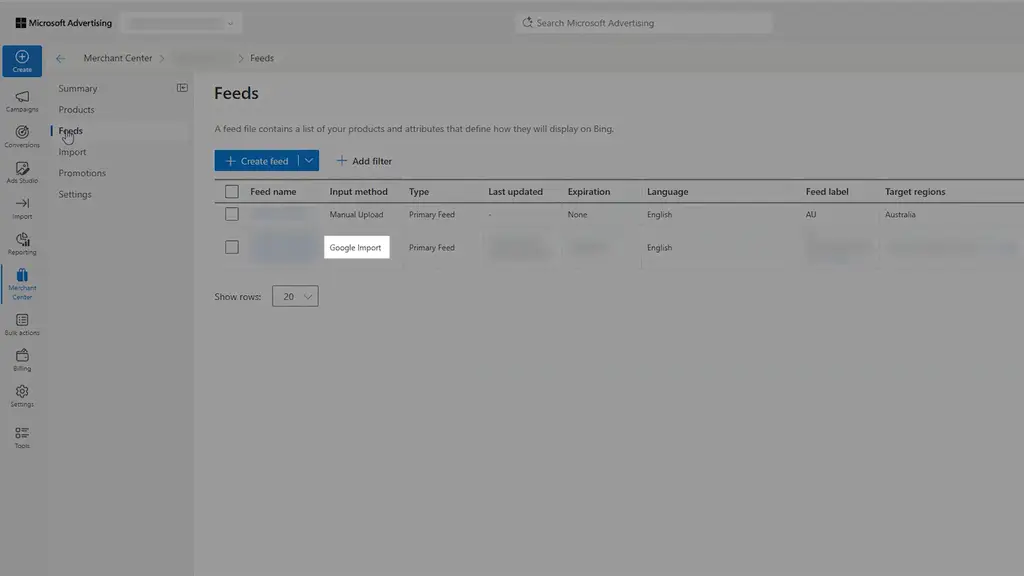Click the Microsoft Advertising logo
This screenshot has width=1024, height=576.
[x=64, y=23]
